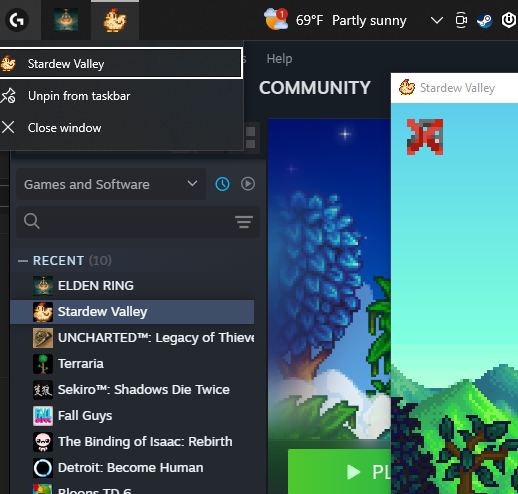Open the advanced filter options icon
This screenshot has height=494, width=518.
point(244,222)
